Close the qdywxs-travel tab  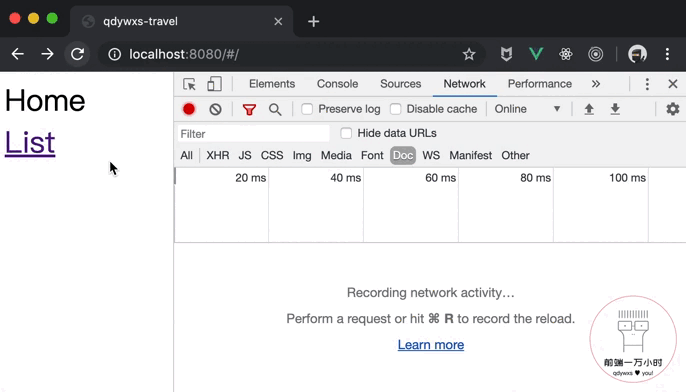[278, 21]
